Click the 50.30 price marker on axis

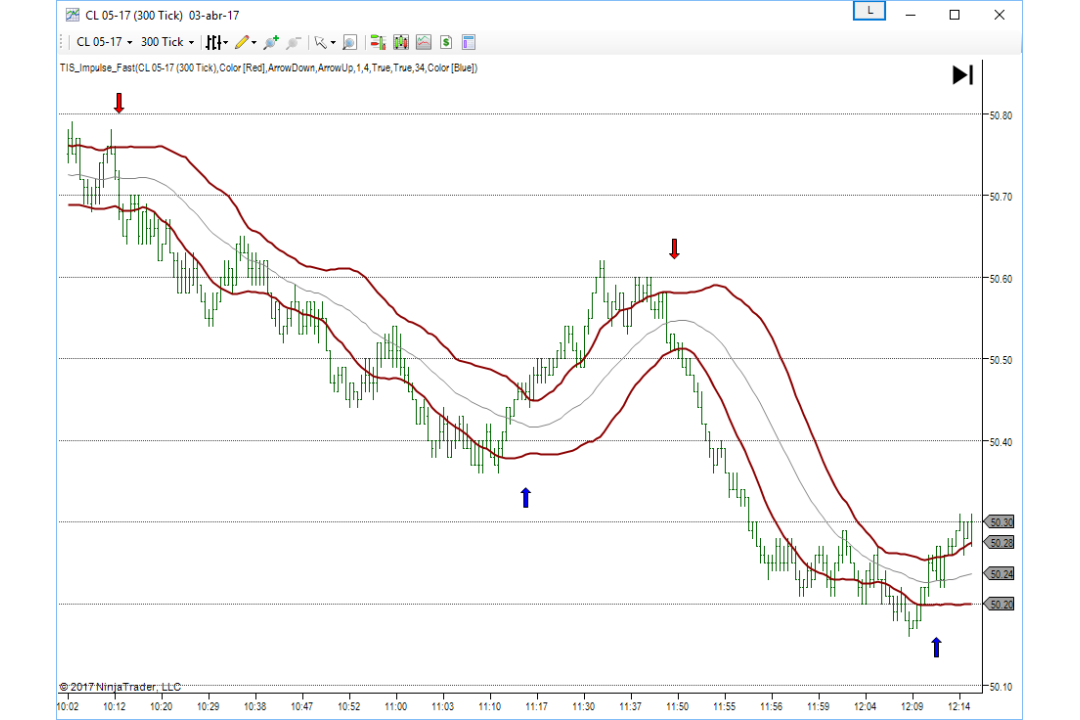(x=999, y=522)
